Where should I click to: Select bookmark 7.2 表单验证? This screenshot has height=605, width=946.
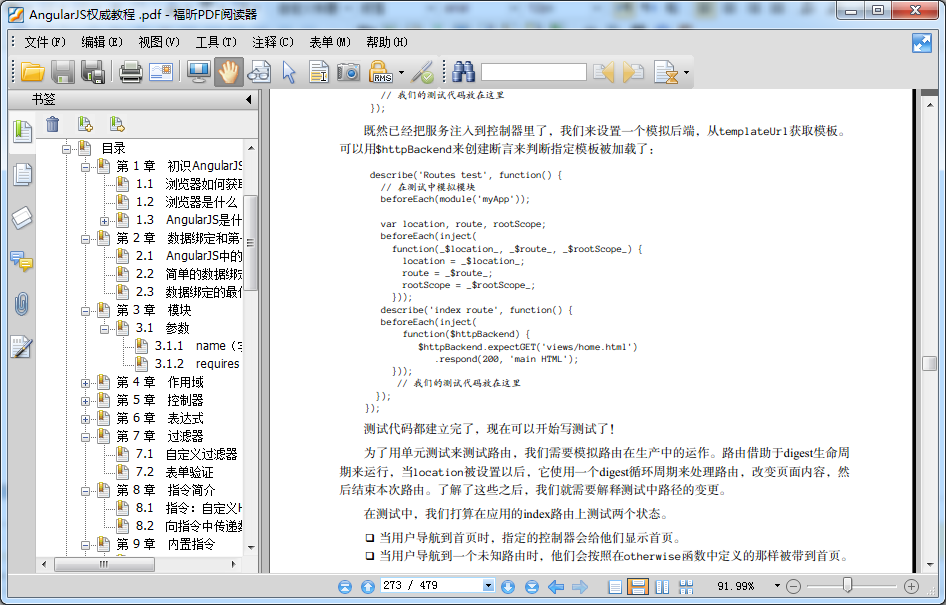[174, 472]
